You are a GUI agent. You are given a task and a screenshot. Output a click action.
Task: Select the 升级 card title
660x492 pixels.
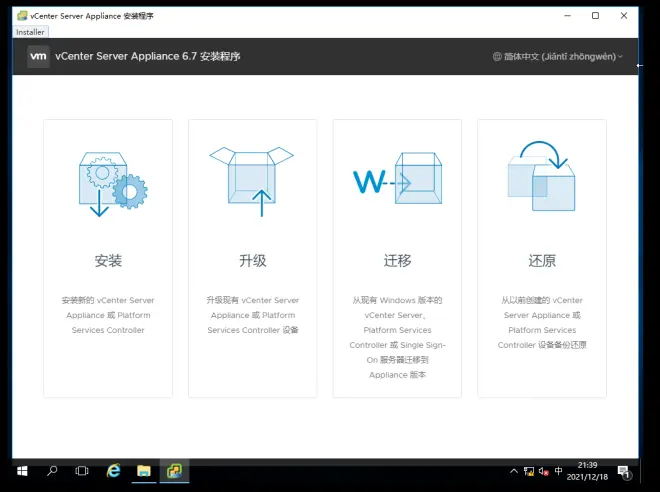253,261
